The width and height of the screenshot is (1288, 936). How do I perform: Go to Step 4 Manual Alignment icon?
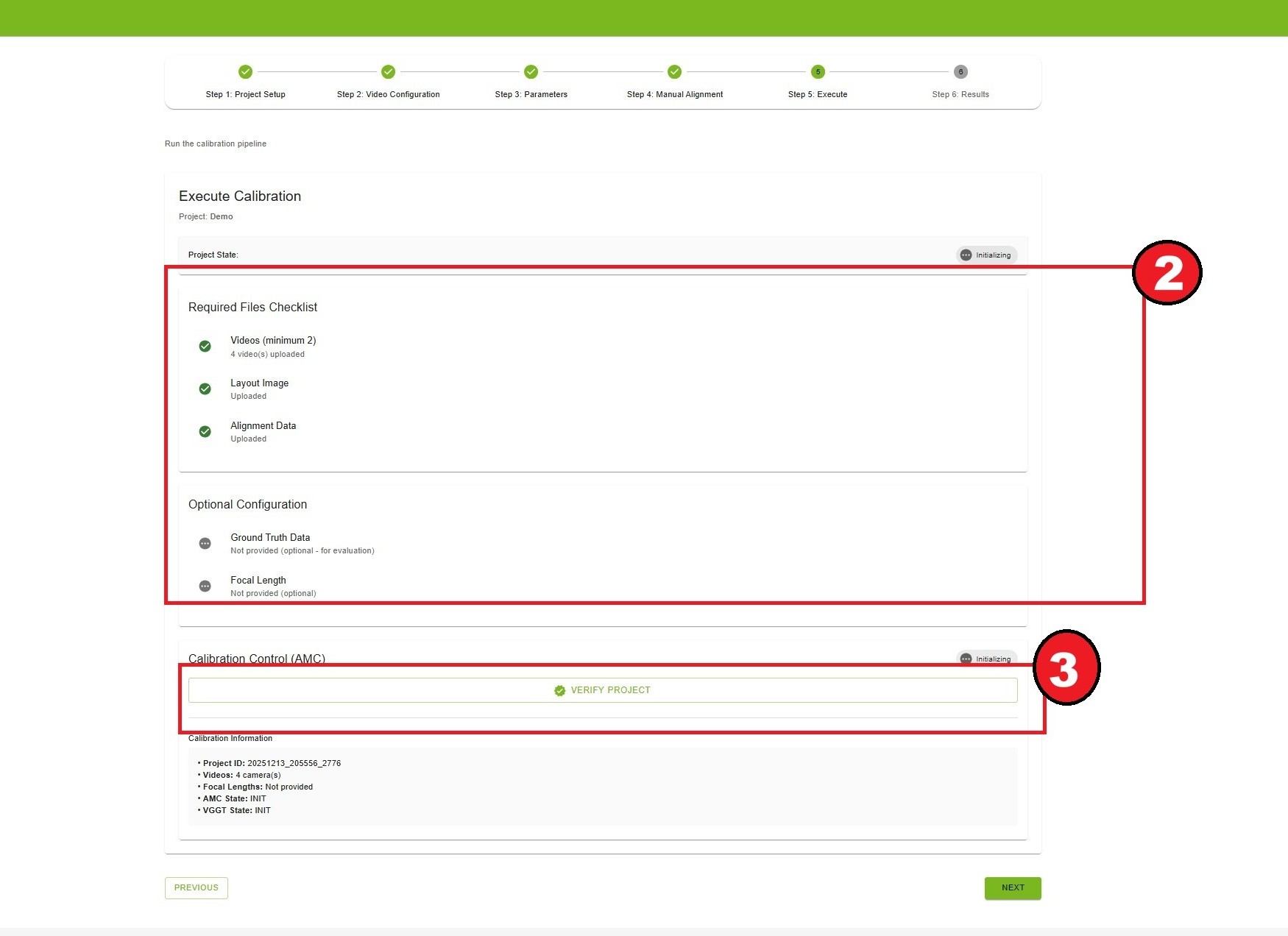coord(674,71)
